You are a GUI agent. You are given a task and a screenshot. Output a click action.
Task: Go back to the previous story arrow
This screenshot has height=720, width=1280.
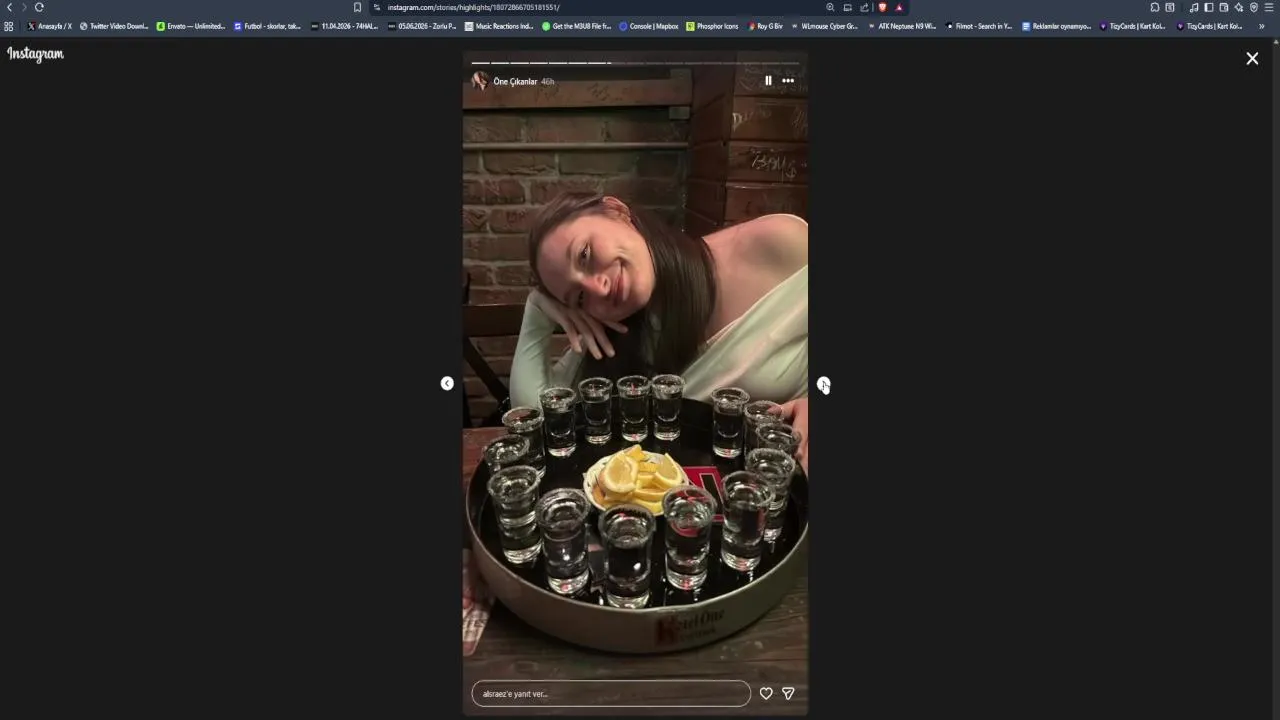pyautogui.click(x=447, y=383)
